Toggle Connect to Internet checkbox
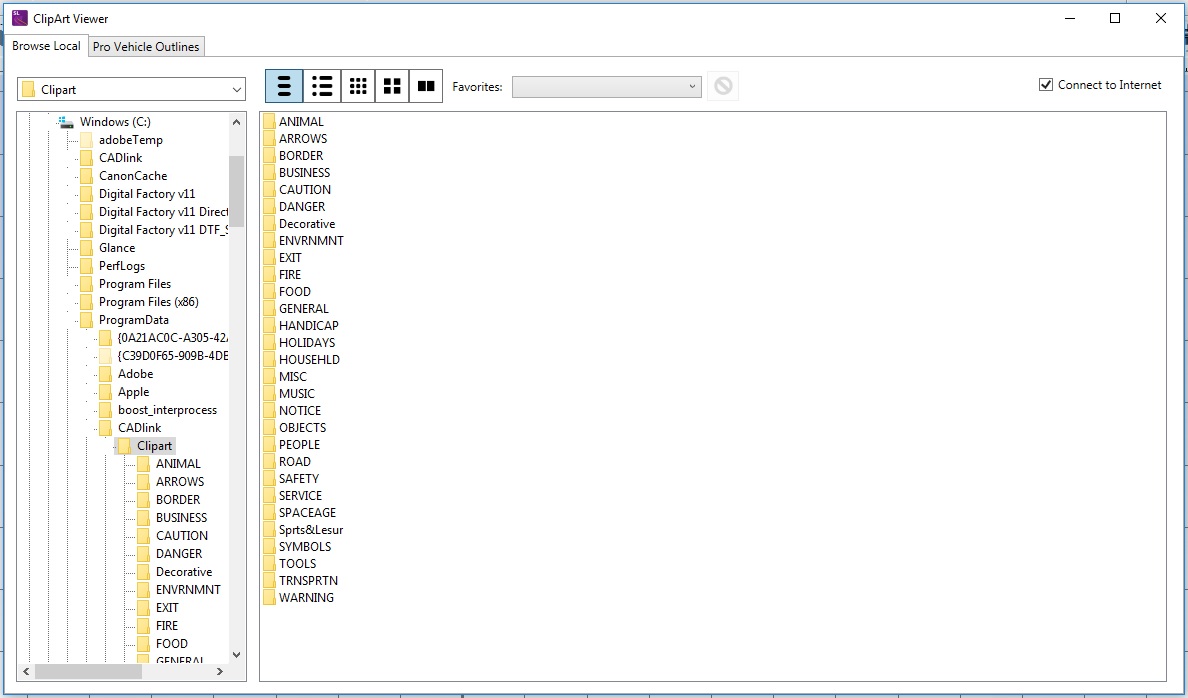Image resolution: width=1188 pixels, height=698 pixels. click(1046, 85)
